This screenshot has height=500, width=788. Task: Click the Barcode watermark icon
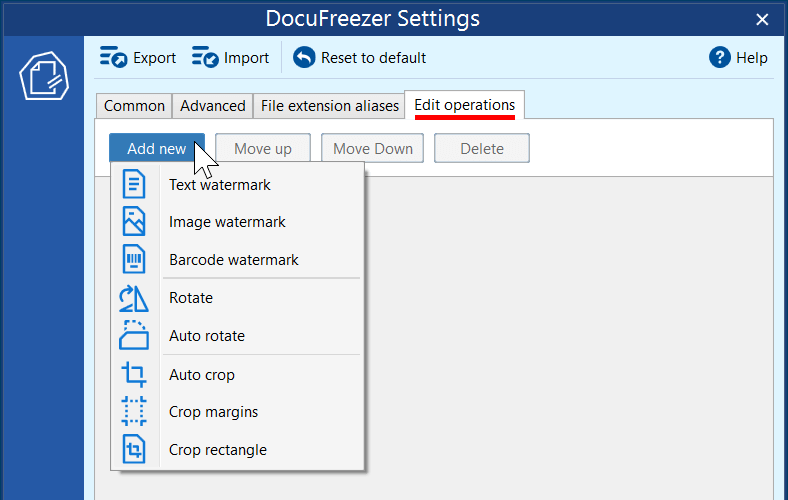coord(134,259)
